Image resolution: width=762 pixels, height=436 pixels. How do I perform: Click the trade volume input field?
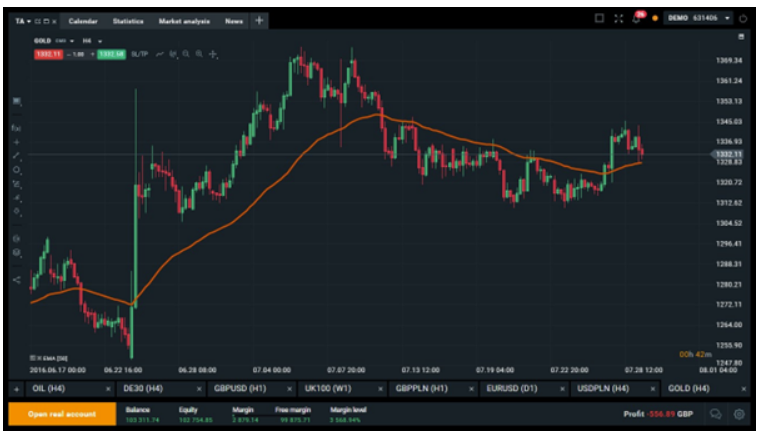pos(79,54)
